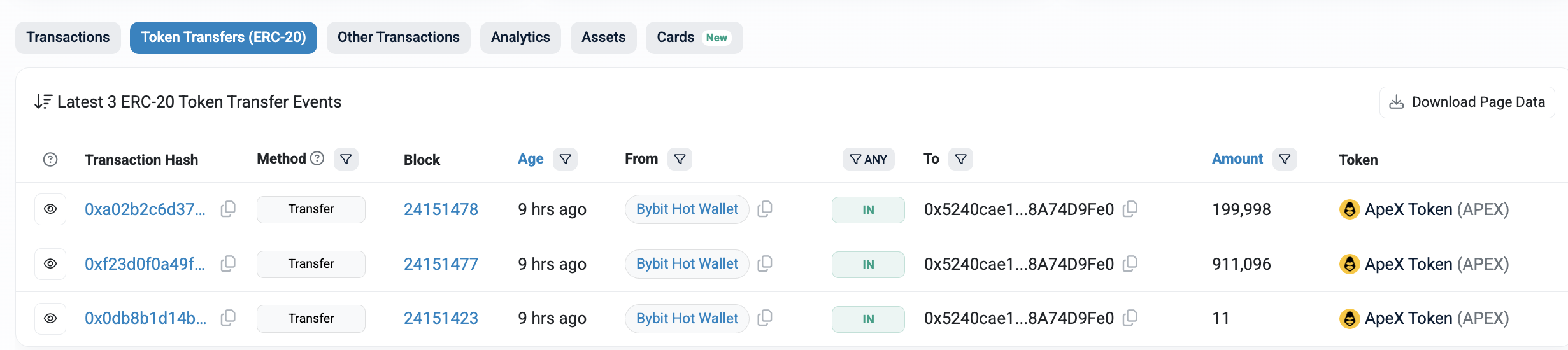Viewport: 1568px width, 350px height.
Task: Click the sort icon beside Latest 3 ERC-20 events
Action: [43, 102]
